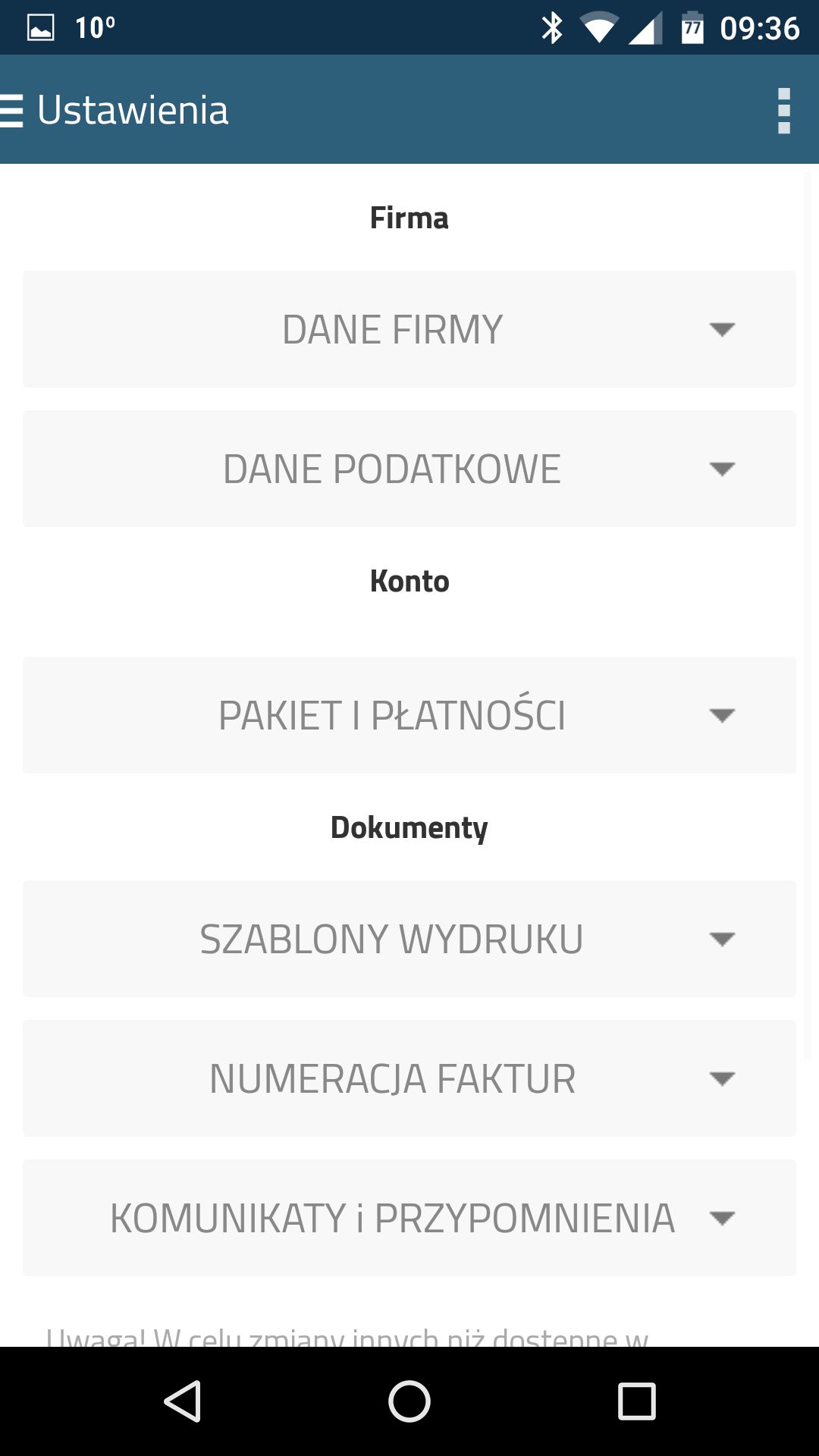Click the Ustawienia title in header
The image size is (819, 1456).
coord(133,111)
